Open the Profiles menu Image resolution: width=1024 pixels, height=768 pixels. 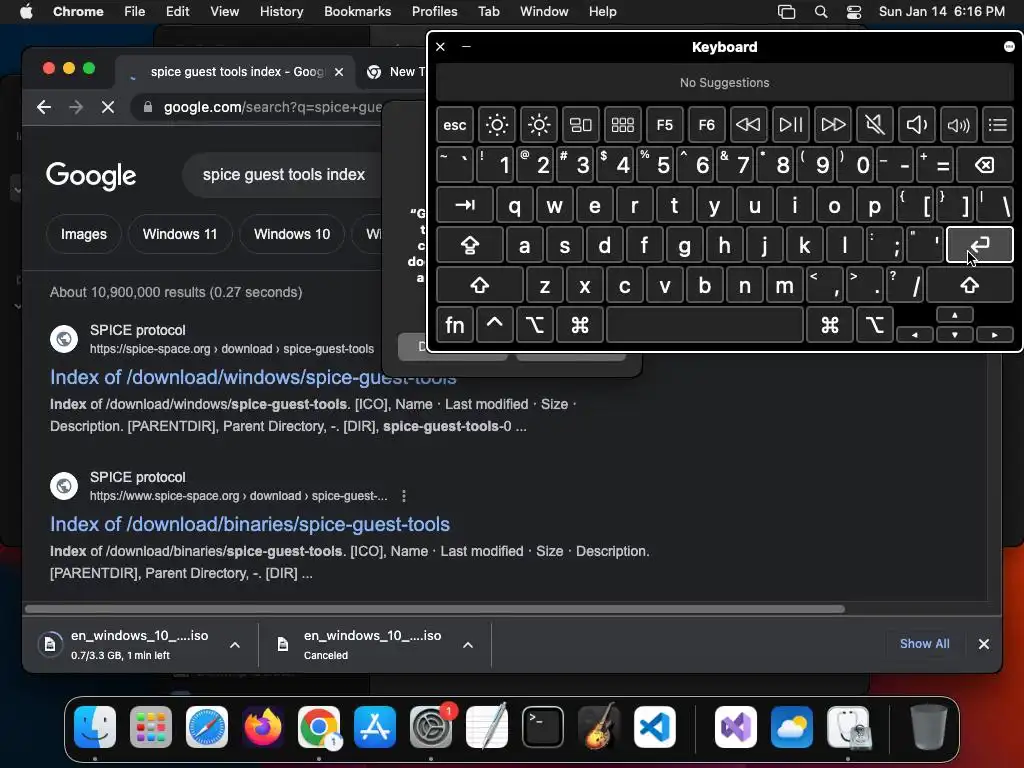[434, 12]
